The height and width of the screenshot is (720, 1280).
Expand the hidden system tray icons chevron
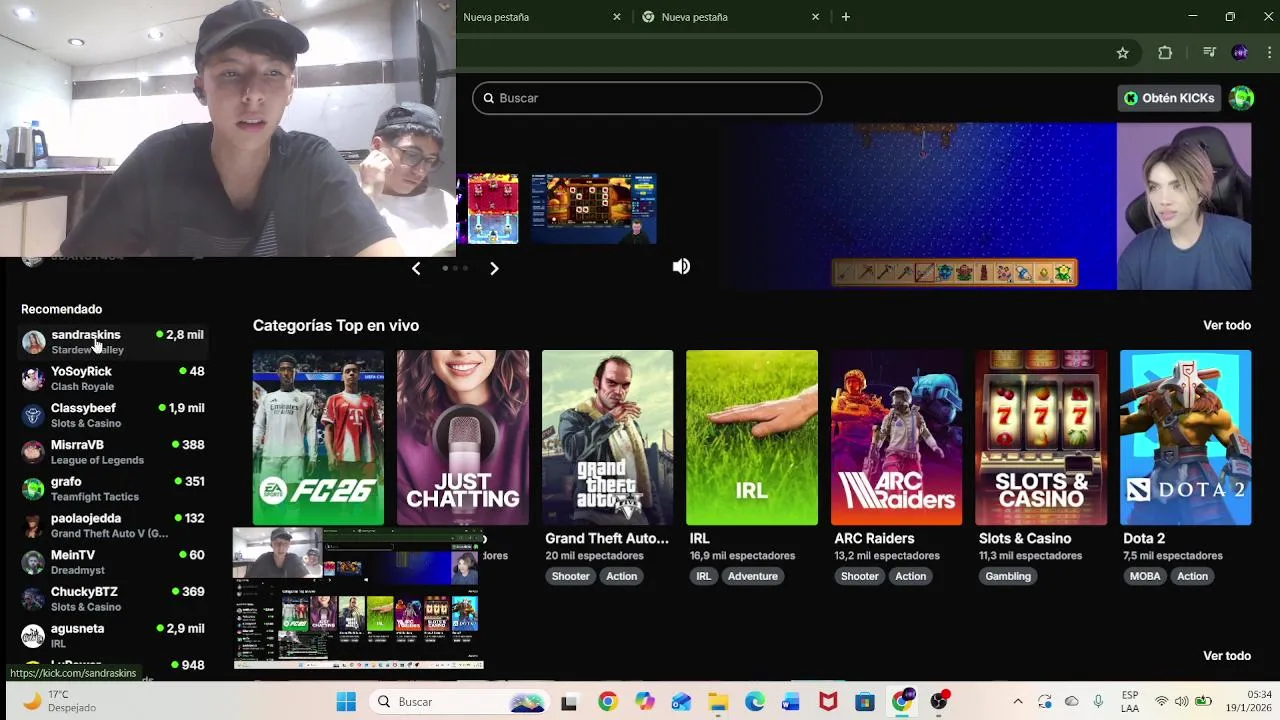[x=1018, y=702]
